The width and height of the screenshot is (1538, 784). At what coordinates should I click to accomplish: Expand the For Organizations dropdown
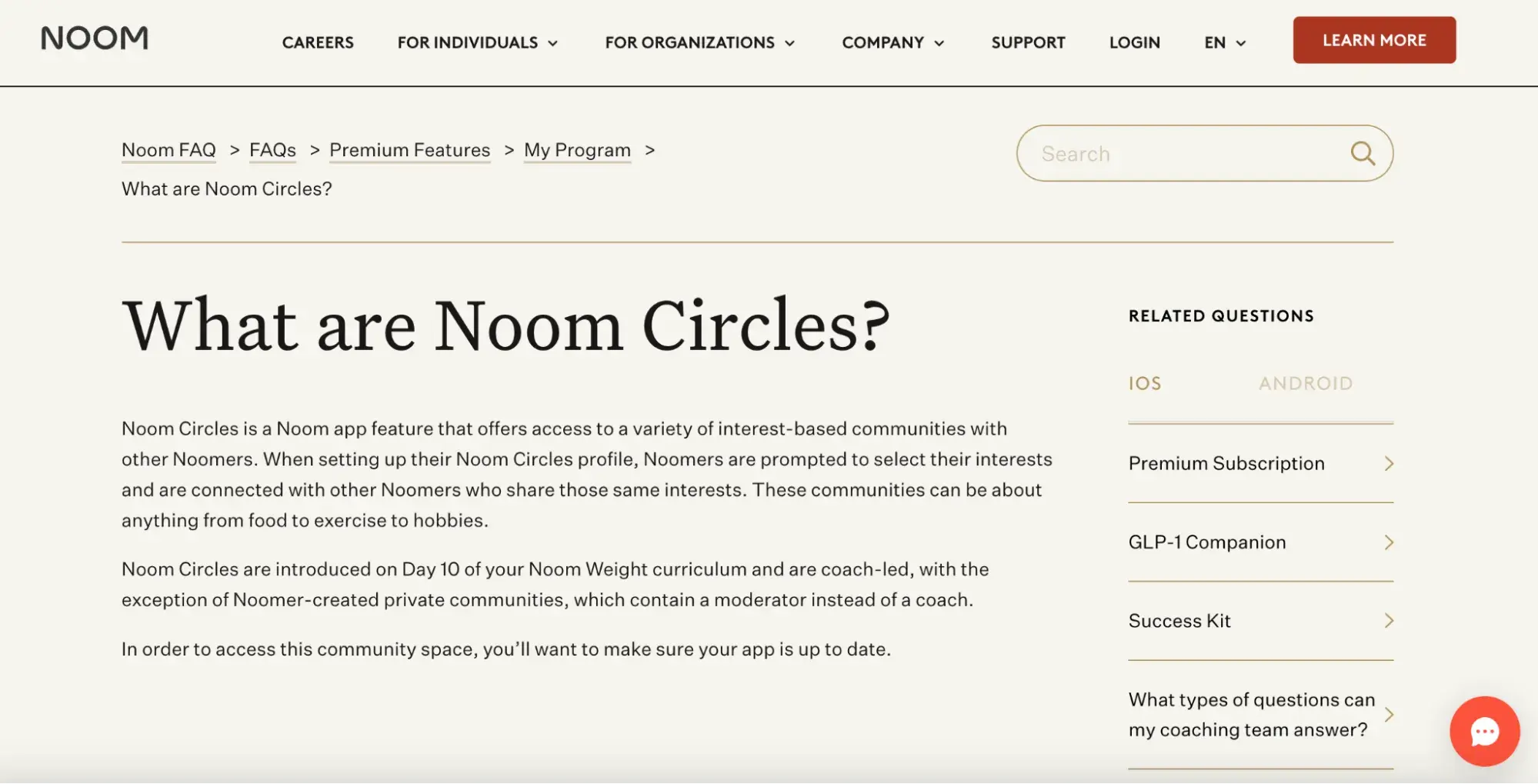(699, 43)
